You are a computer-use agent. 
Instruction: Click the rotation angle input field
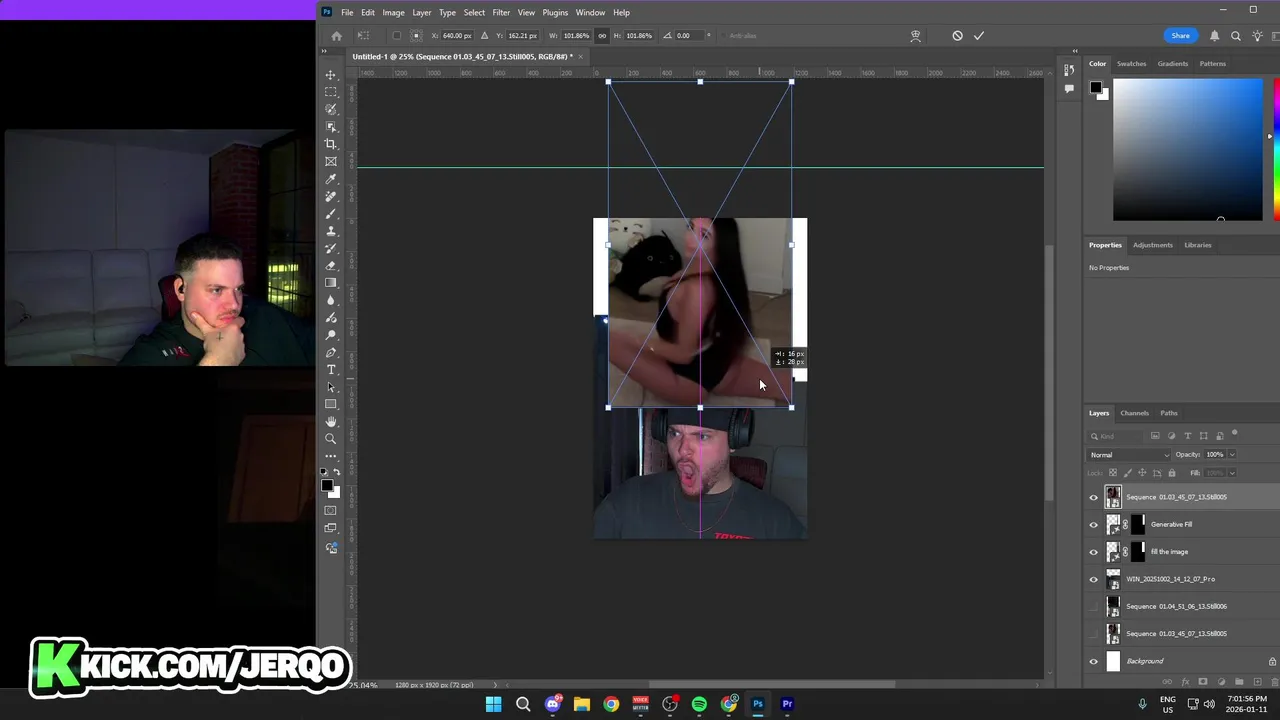click(690, 36)
